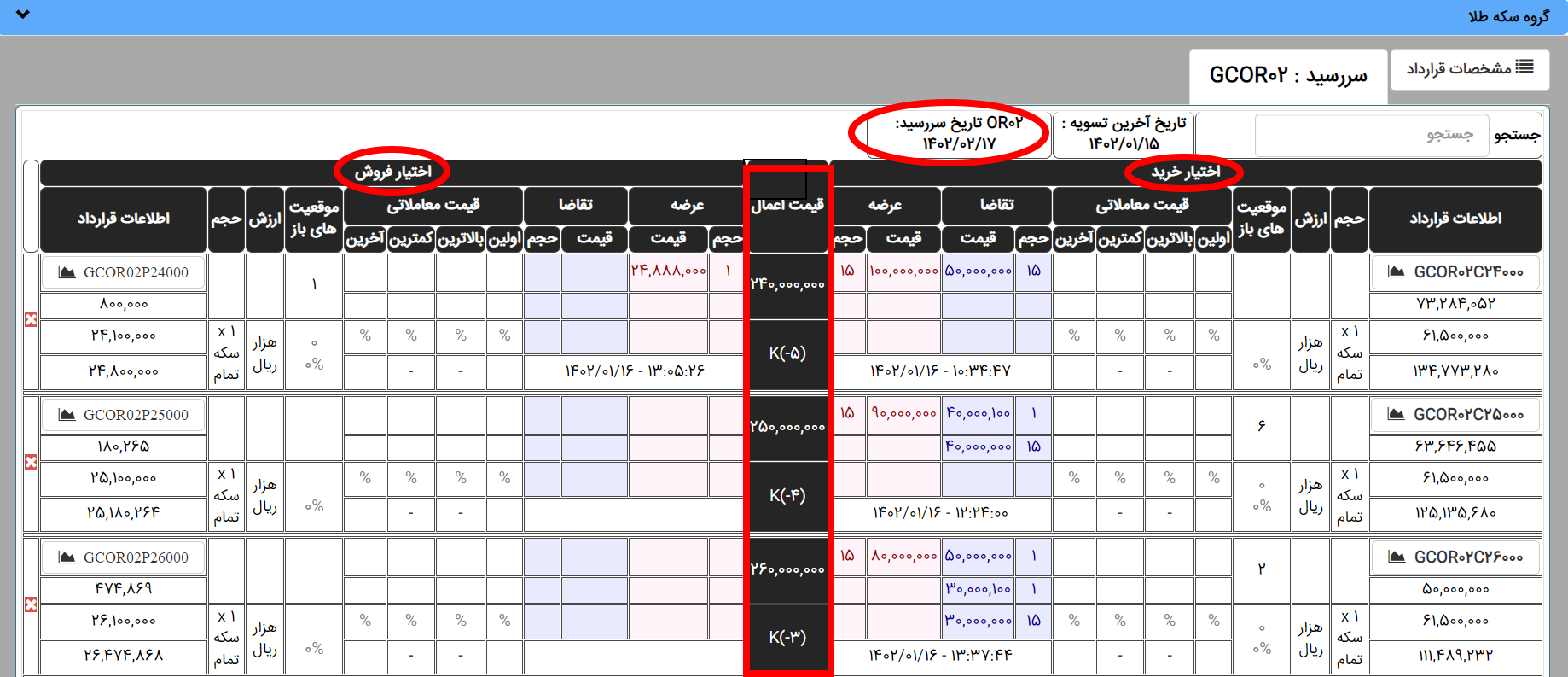This screenshot has width=1568, height=677.
Task: Click call bid price ۴۰,۰۰۰,۱۰۰
Action: [x=979, y=413]
